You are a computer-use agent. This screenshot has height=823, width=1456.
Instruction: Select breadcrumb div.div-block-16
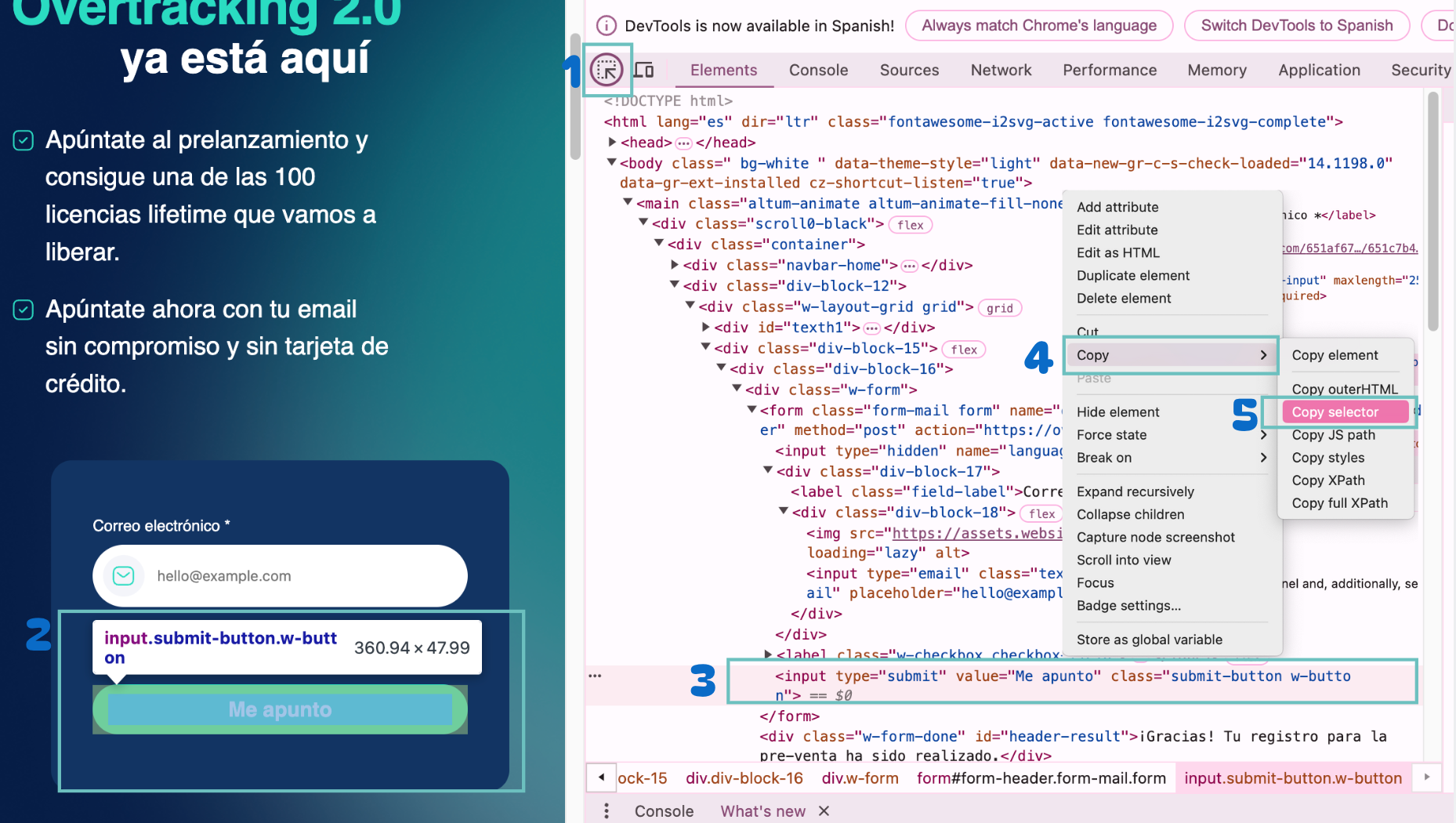(x=744, y=778)
